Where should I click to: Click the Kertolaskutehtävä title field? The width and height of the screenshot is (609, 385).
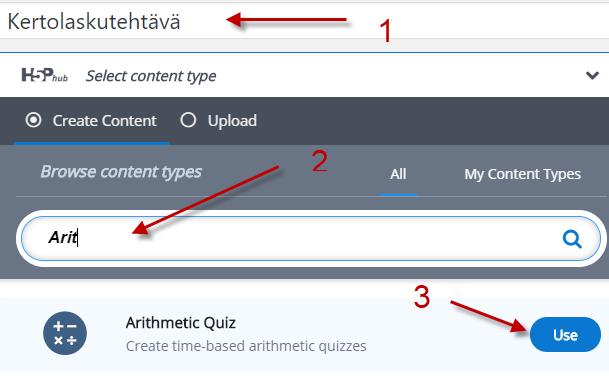click(304, 21)
